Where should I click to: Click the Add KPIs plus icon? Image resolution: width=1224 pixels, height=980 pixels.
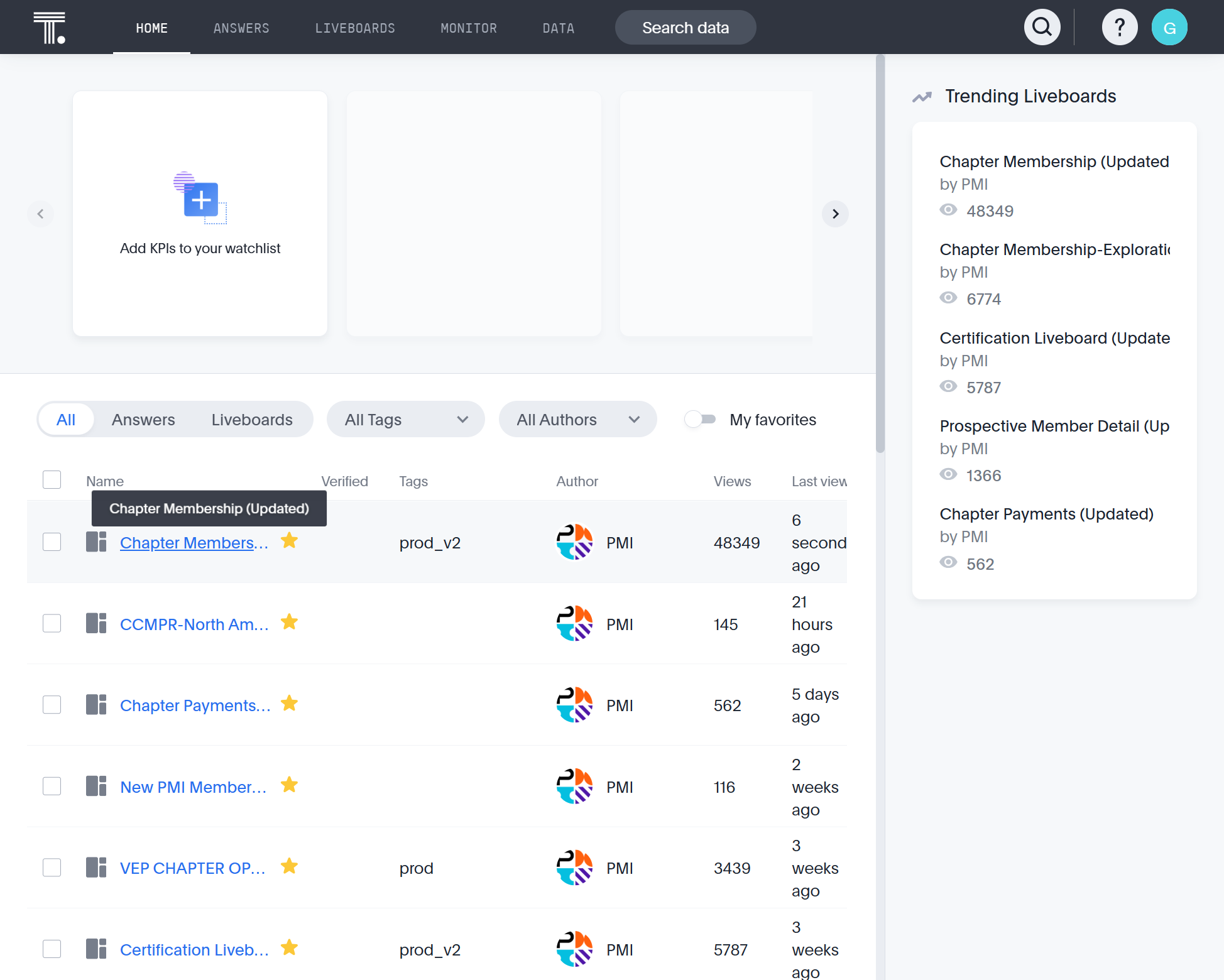click(200, 199)
